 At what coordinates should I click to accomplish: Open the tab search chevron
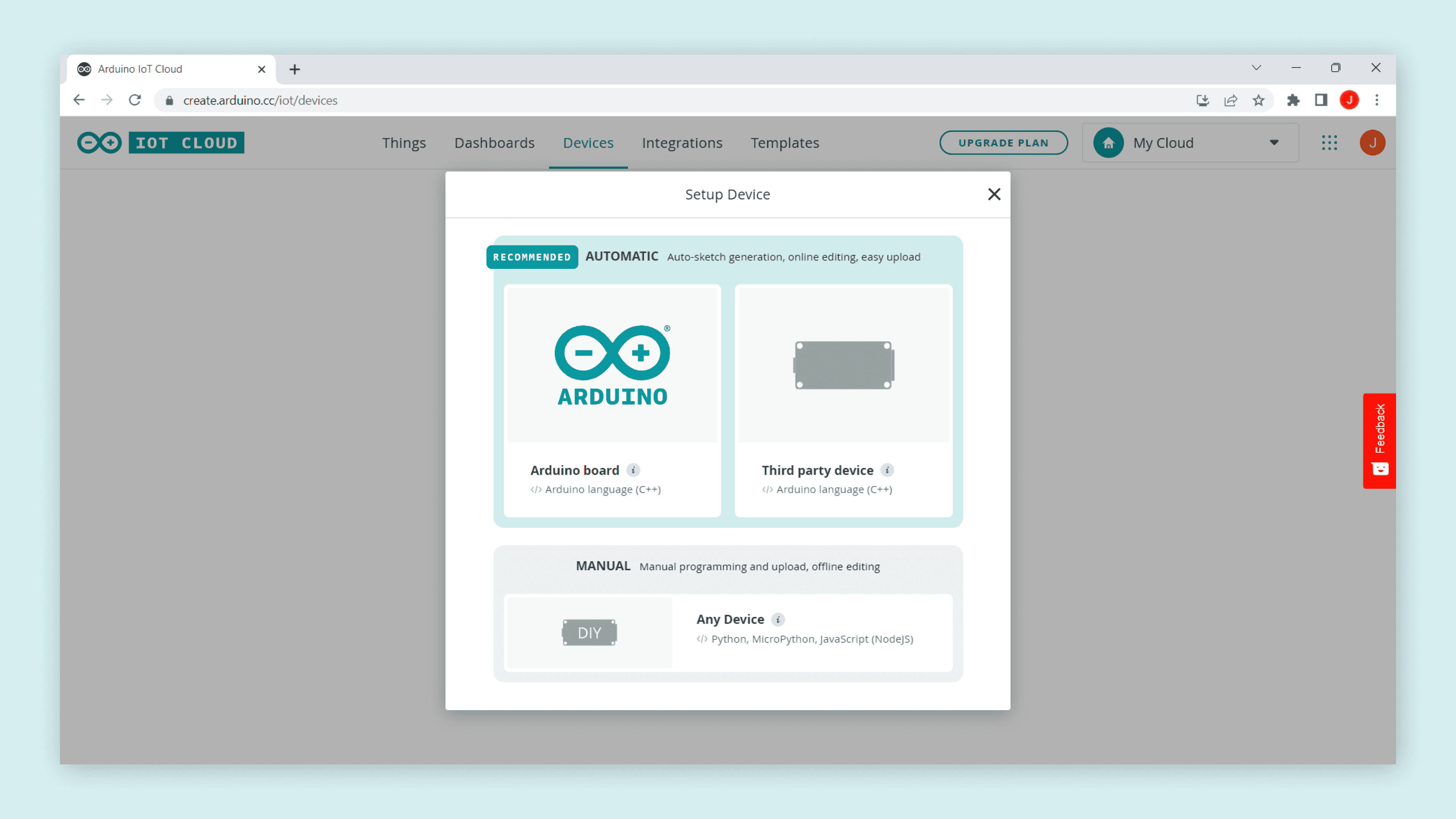click(1256, 68)
